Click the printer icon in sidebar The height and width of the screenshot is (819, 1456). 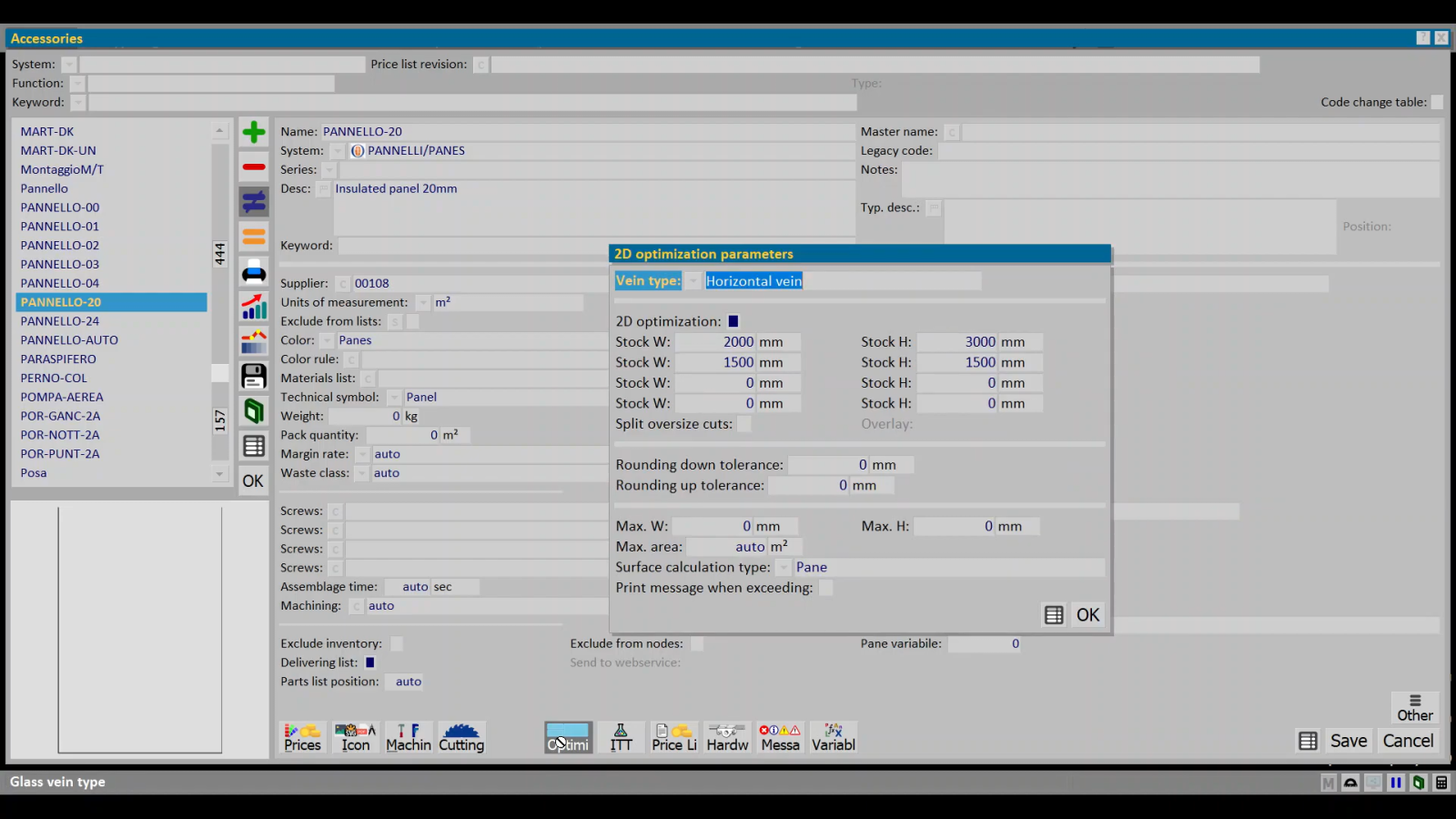(x=254, y=272)
